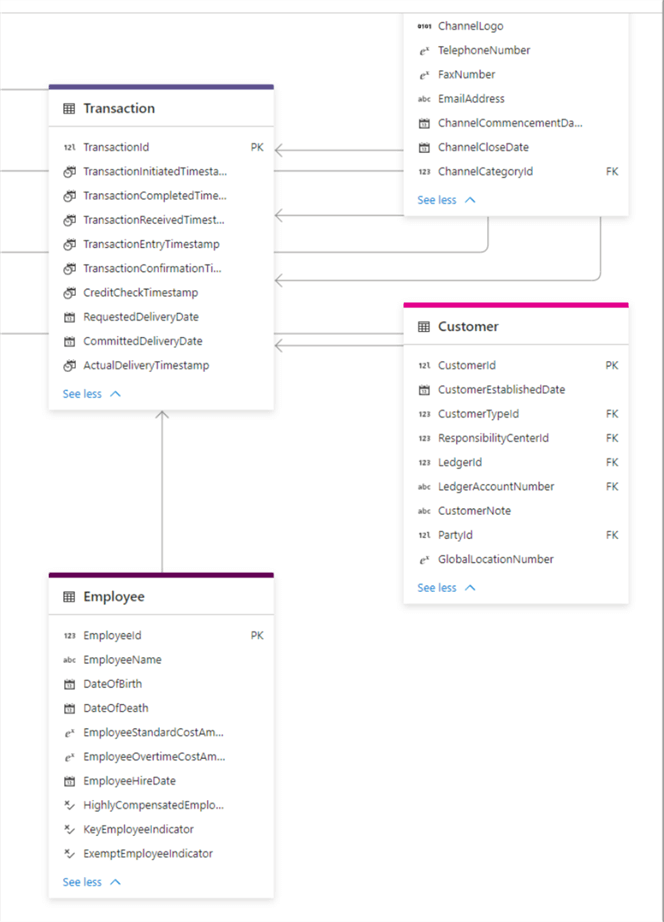Screen dimensions: 664x922
Task: Select the FaxNumber column
Action: pos(516,75)
